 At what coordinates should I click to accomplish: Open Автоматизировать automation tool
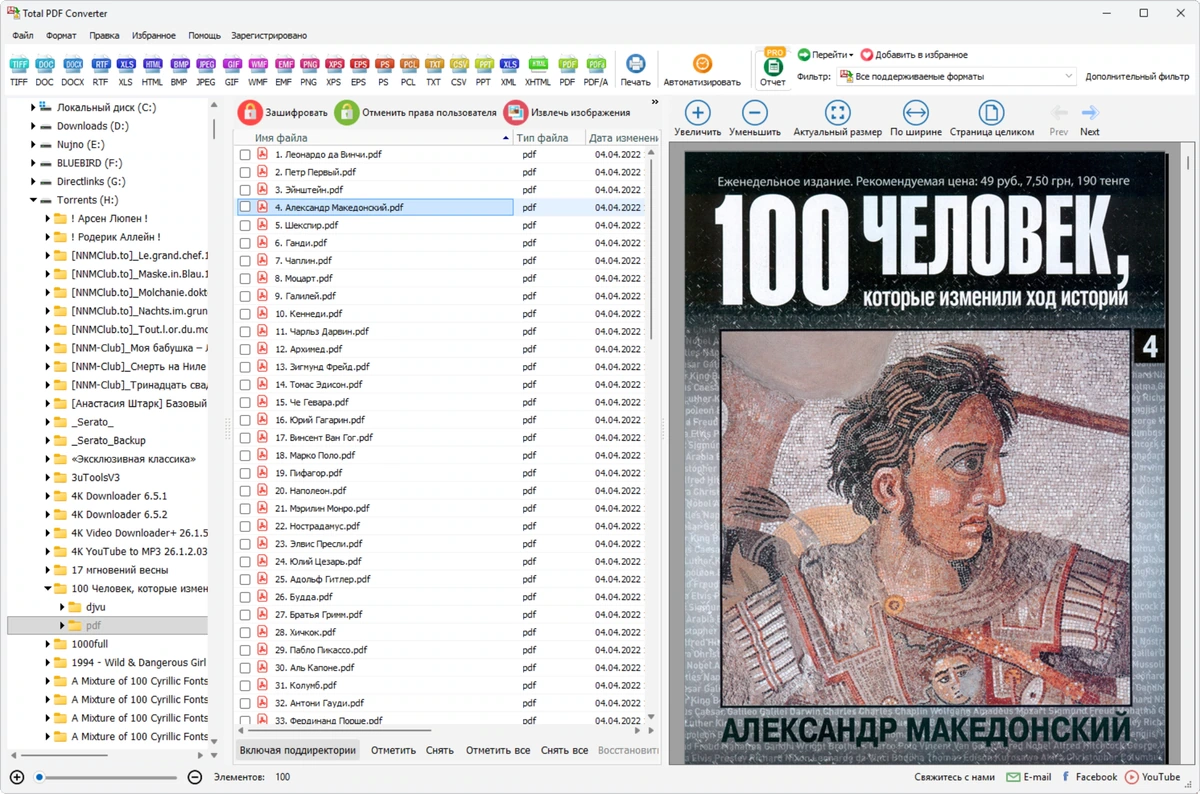click(702, 70)
